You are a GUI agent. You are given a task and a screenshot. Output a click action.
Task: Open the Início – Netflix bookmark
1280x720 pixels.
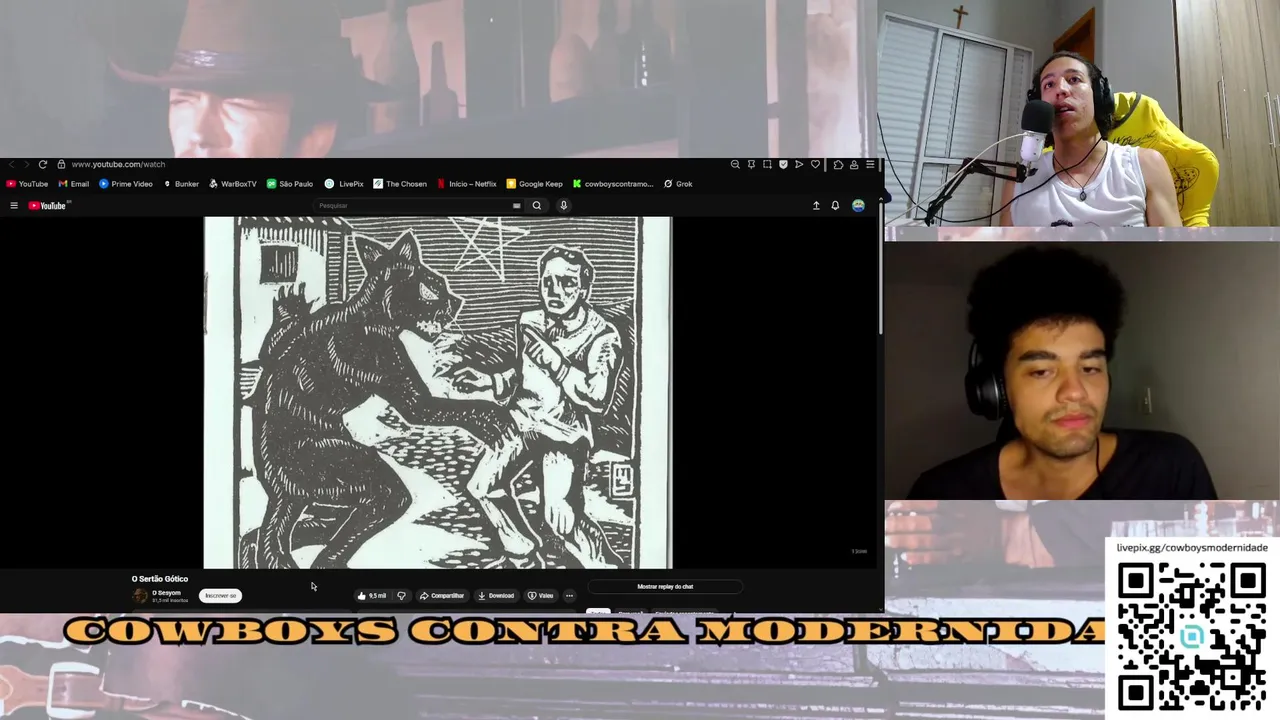click(467, 184)
